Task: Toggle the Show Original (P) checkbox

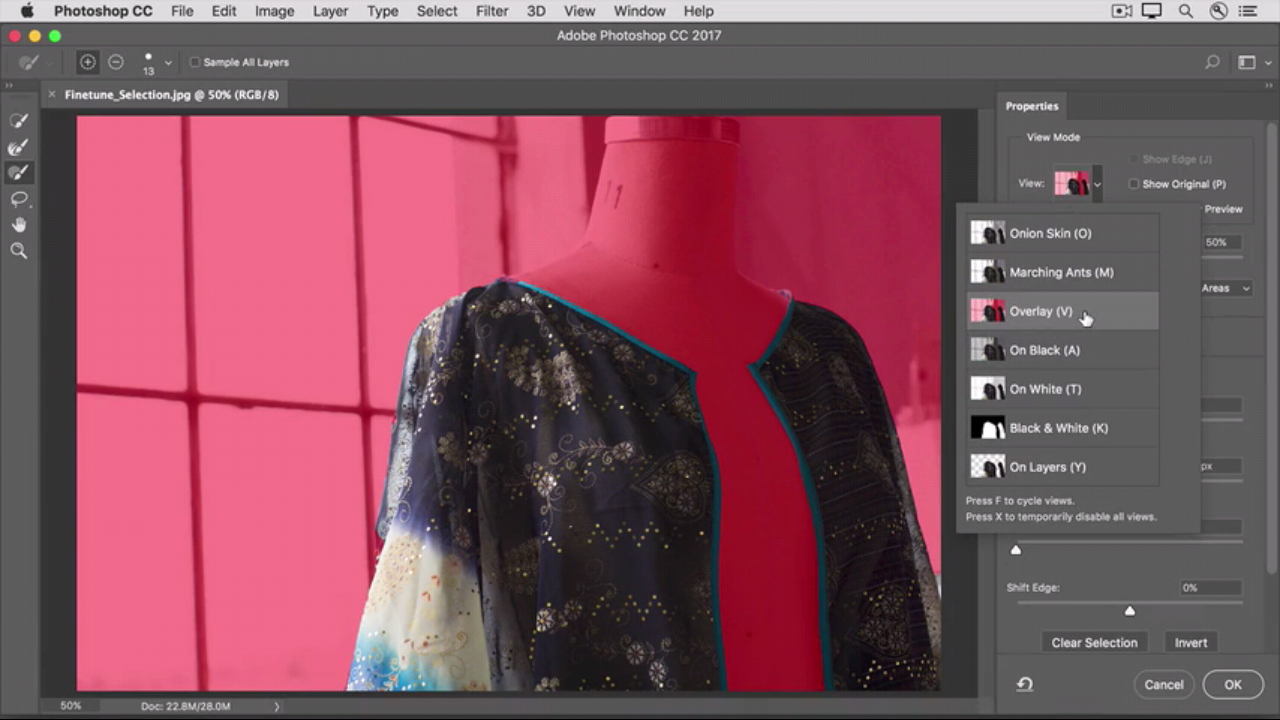Action: 1133,184
